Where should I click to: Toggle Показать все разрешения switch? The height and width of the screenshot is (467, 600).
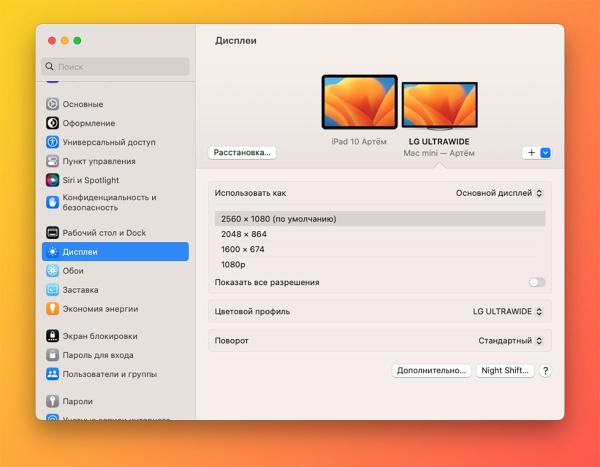click(x=537, y=282)
